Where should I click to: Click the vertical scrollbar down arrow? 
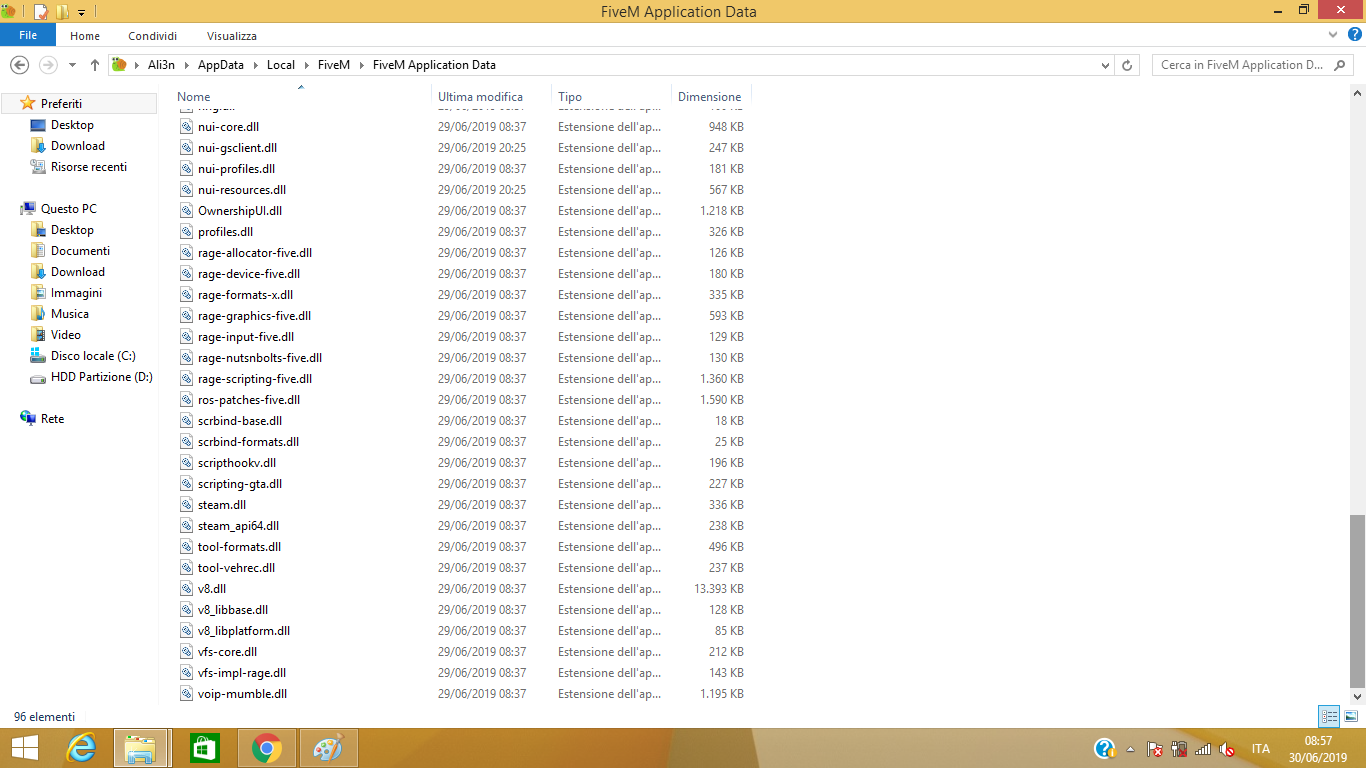click(x=1357, y=696)
